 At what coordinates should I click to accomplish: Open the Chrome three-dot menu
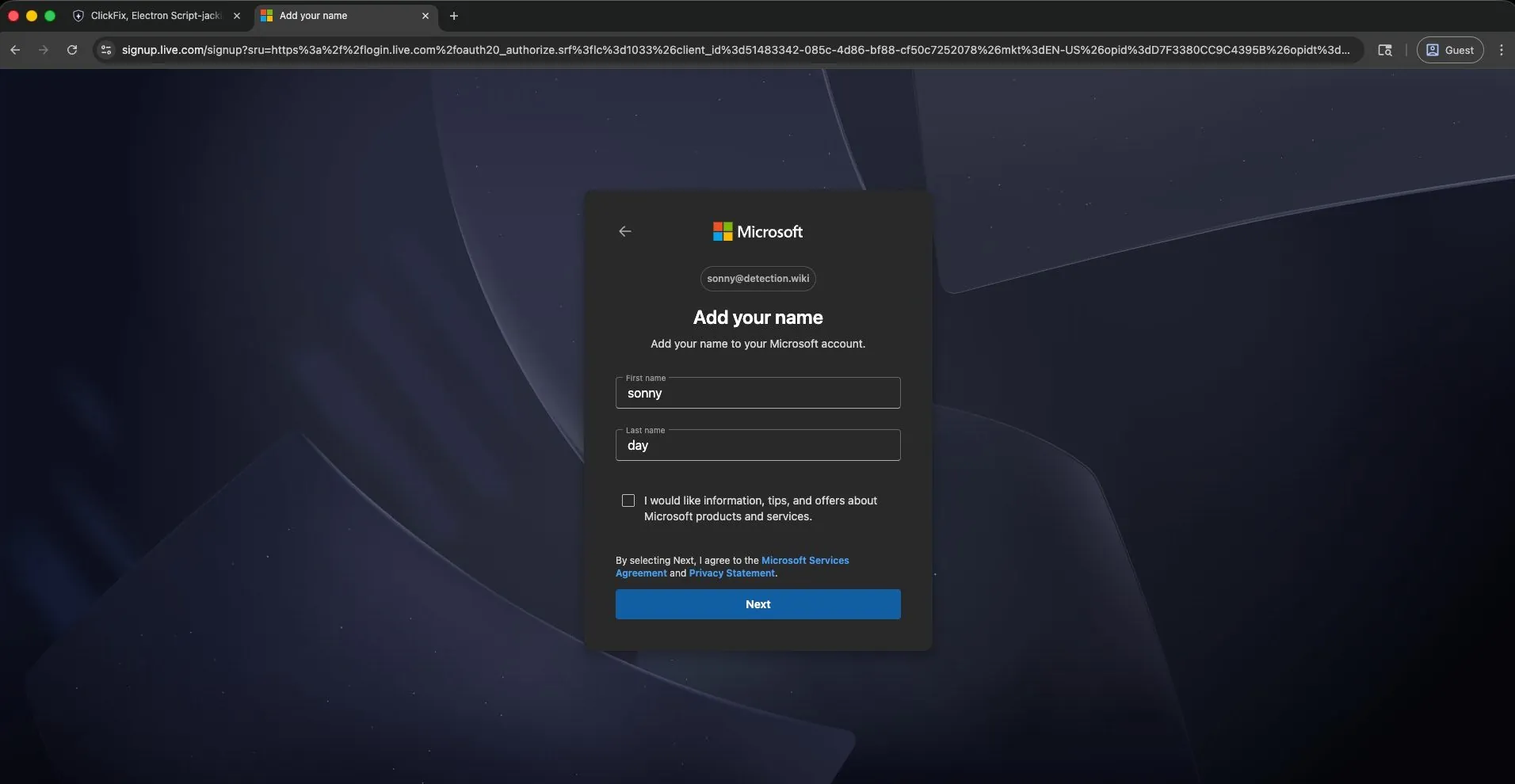point(1501,50)
